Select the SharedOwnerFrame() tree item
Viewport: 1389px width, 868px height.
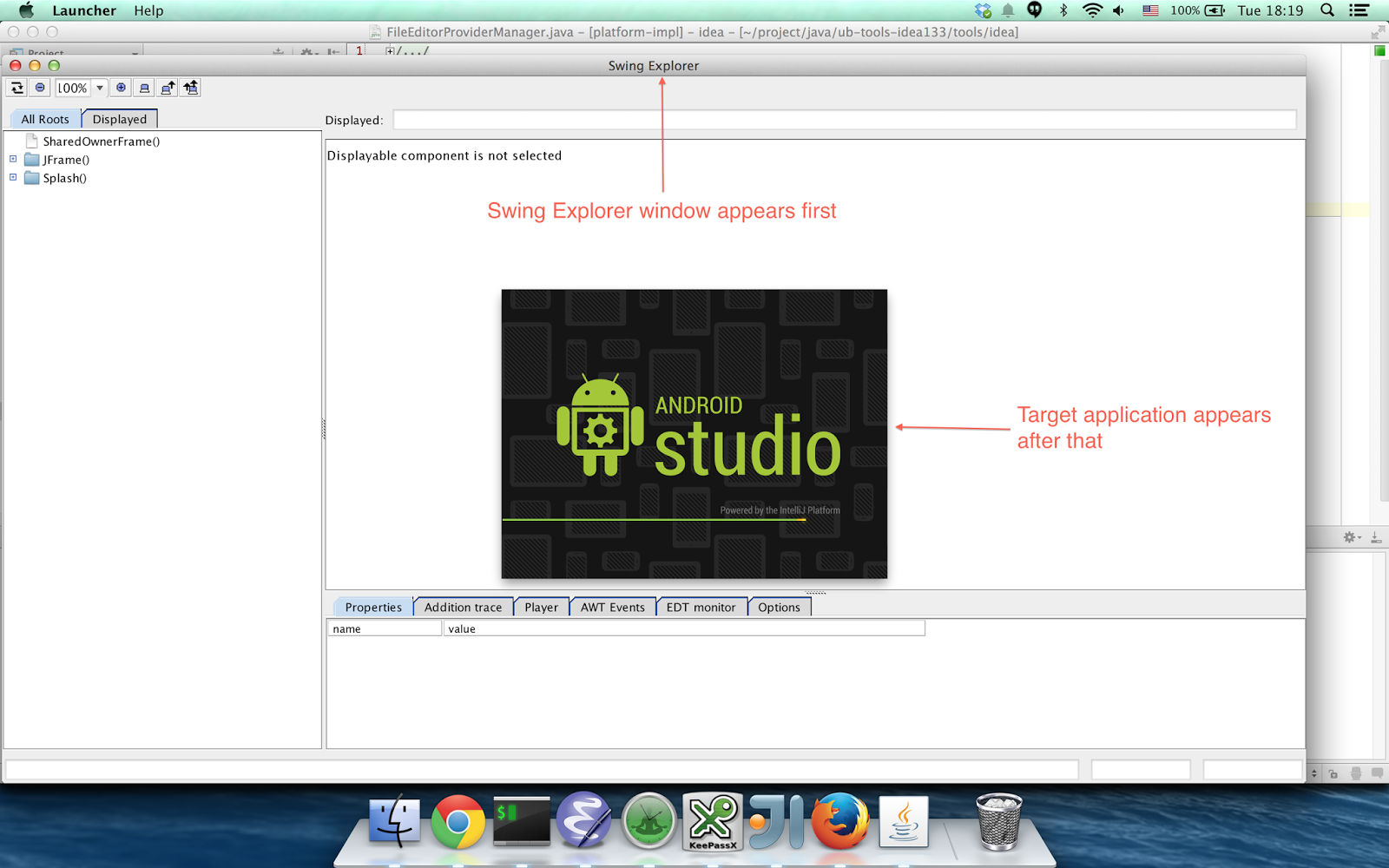click(x=102, y=141)
